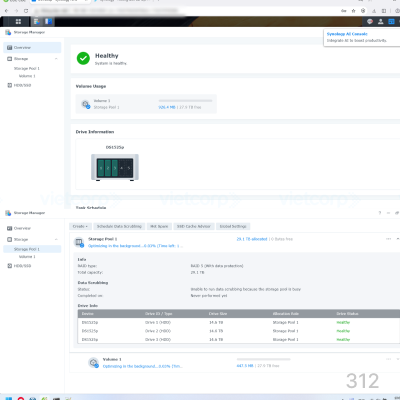Sort by the Drive Status column header
Viewport: 400px width, 400px height.
tap(347, 314)
